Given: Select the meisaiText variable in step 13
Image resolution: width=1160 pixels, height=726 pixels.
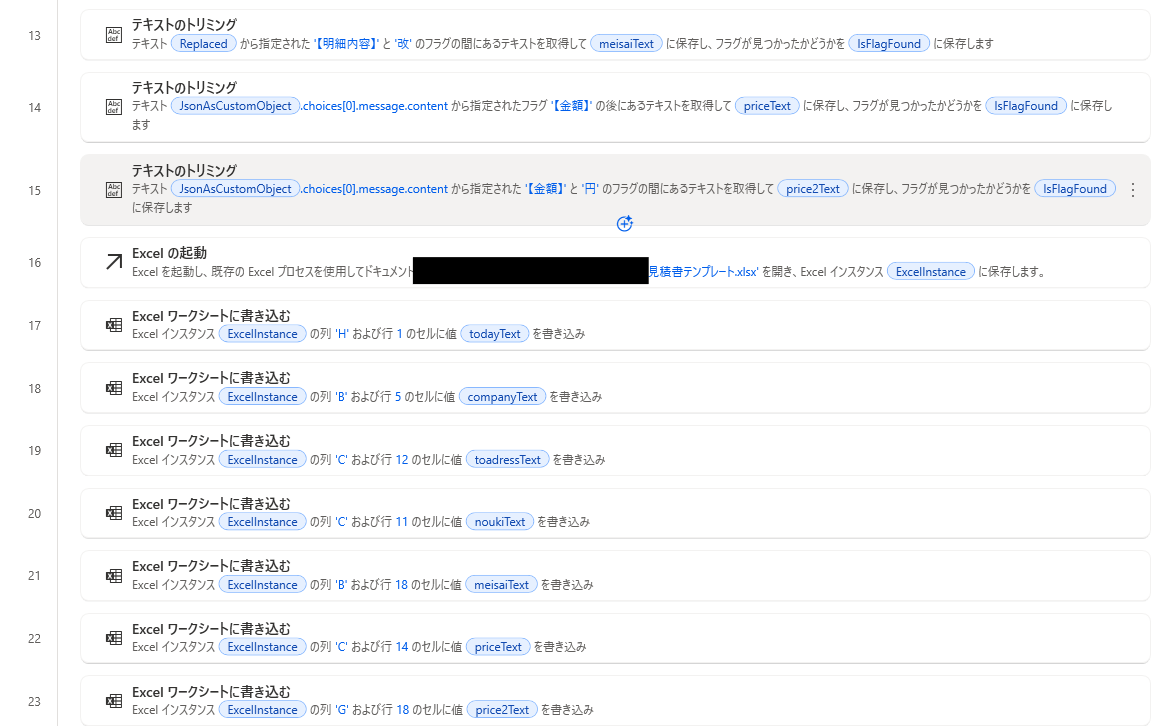Looking at the screenshot, I should coord(626,44).
